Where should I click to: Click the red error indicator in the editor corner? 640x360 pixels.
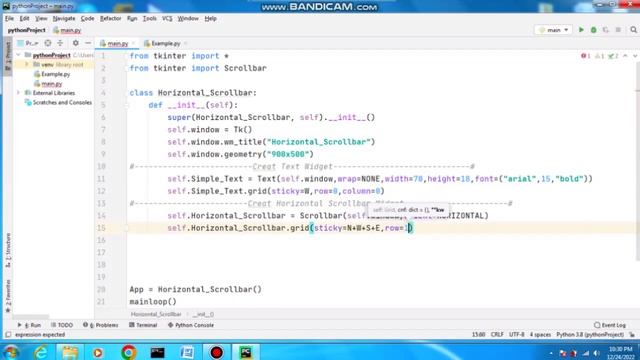click(x=586, y=56)
